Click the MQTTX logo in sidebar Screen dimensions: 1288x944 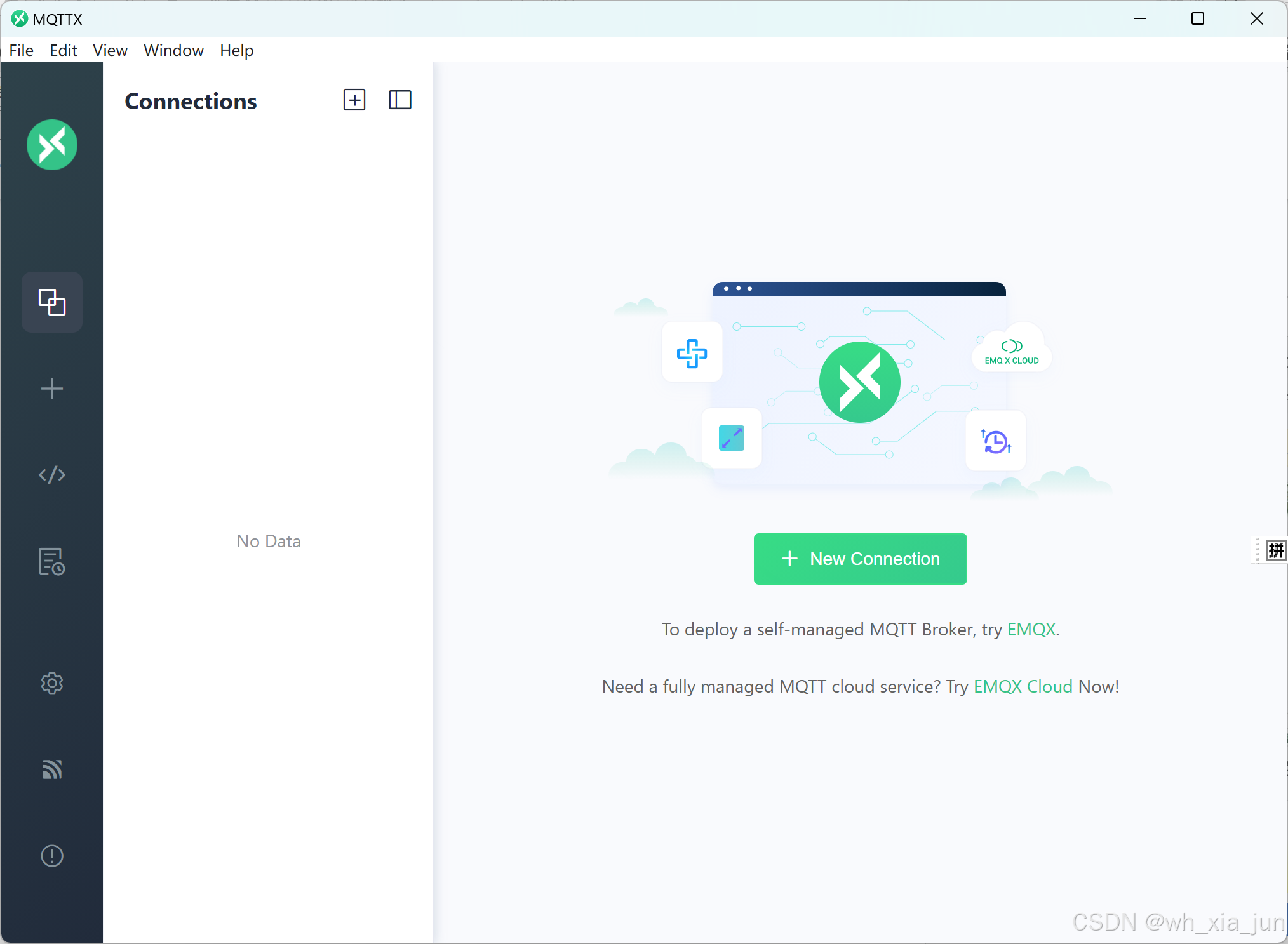pos(52,145)
